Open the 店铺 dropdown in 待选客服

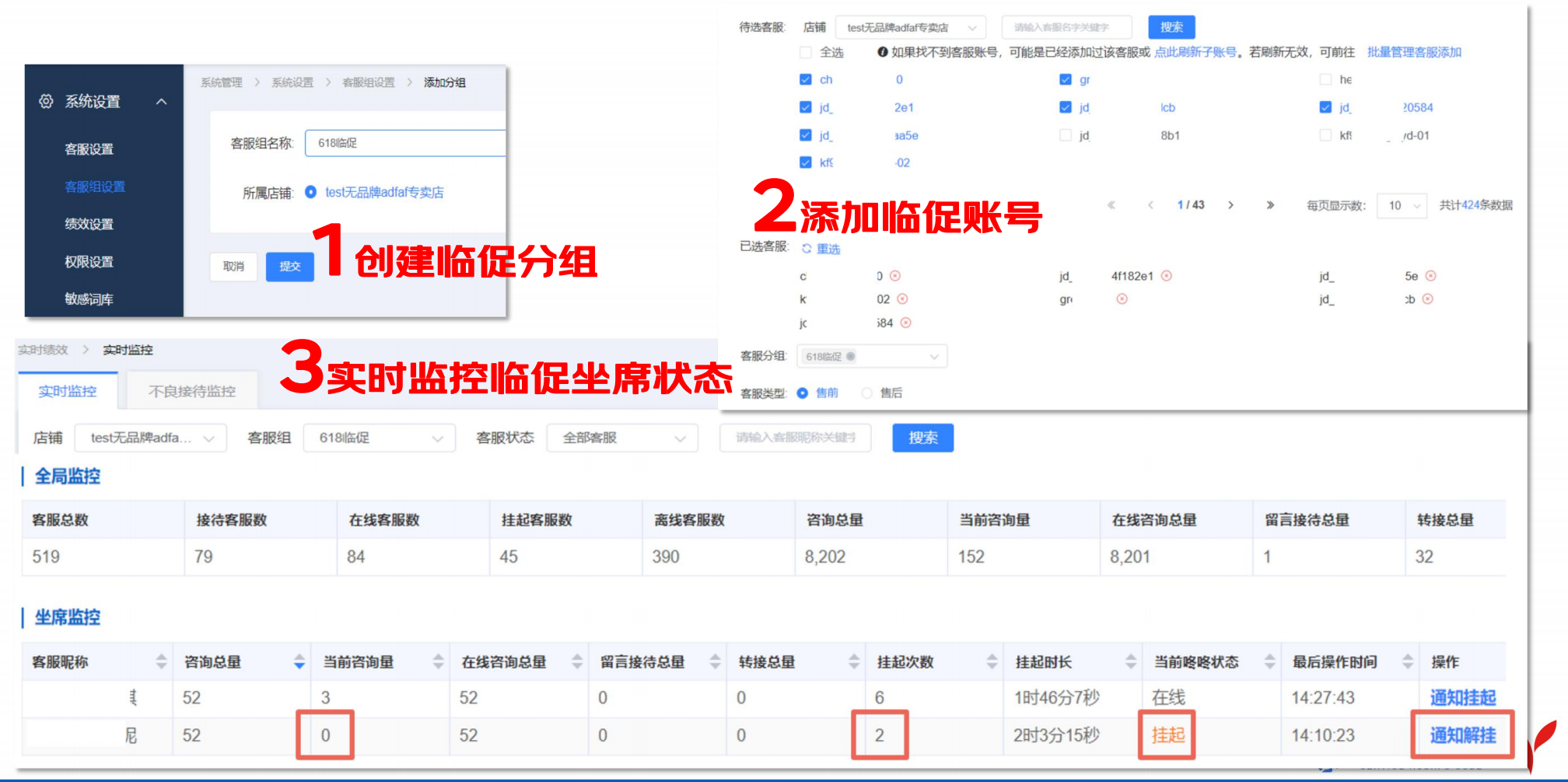(911, 27)
